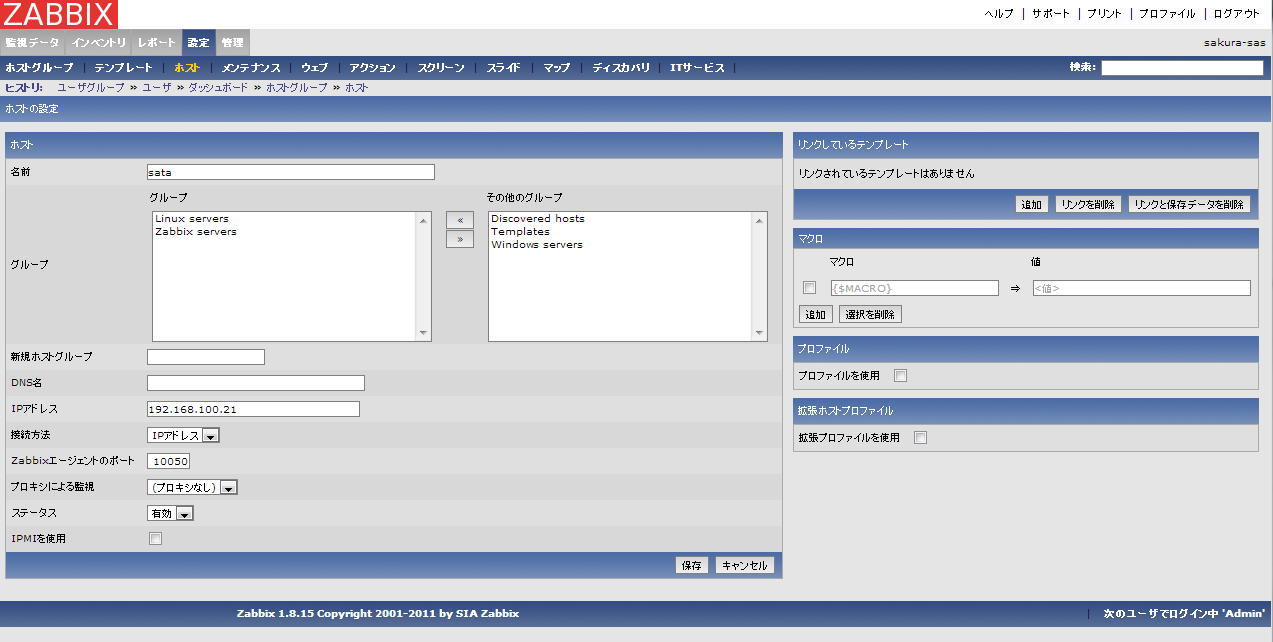
Task: Click the « move-left group arrow button
Action: click(x=459, y=220)
